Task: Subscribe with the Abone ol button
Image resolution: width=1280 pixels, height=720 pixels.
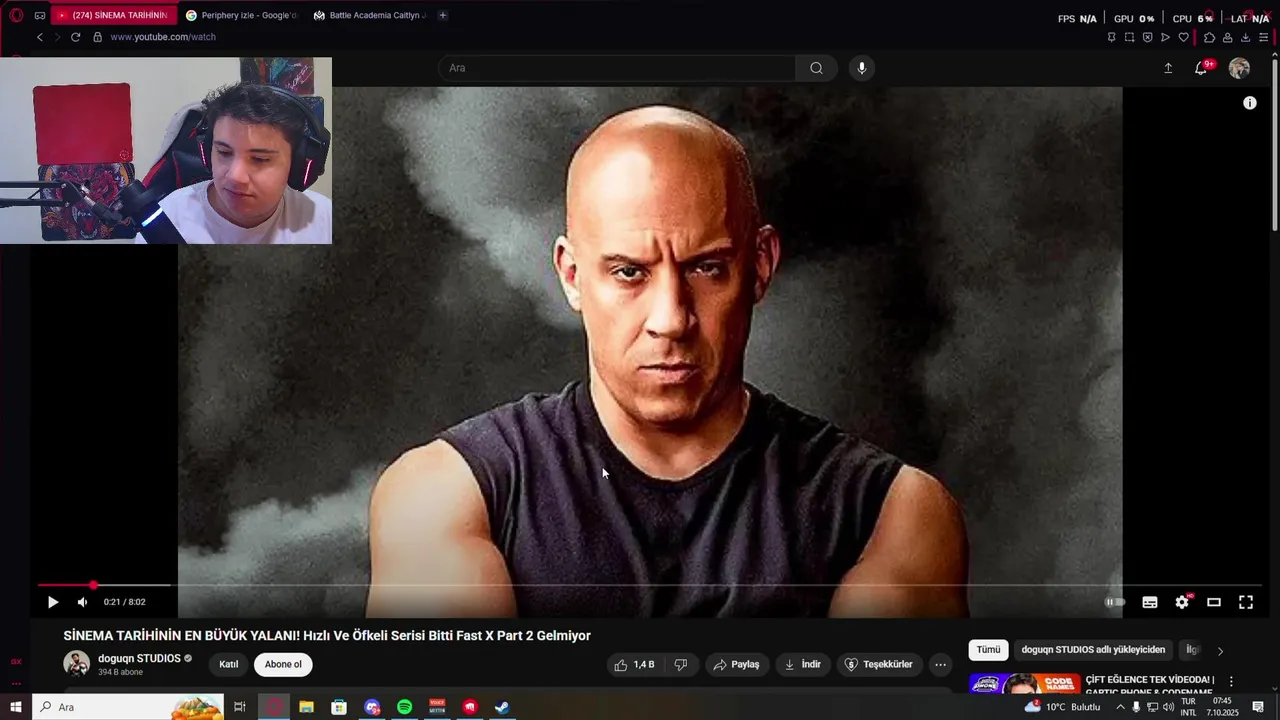Action: [283, 664]
